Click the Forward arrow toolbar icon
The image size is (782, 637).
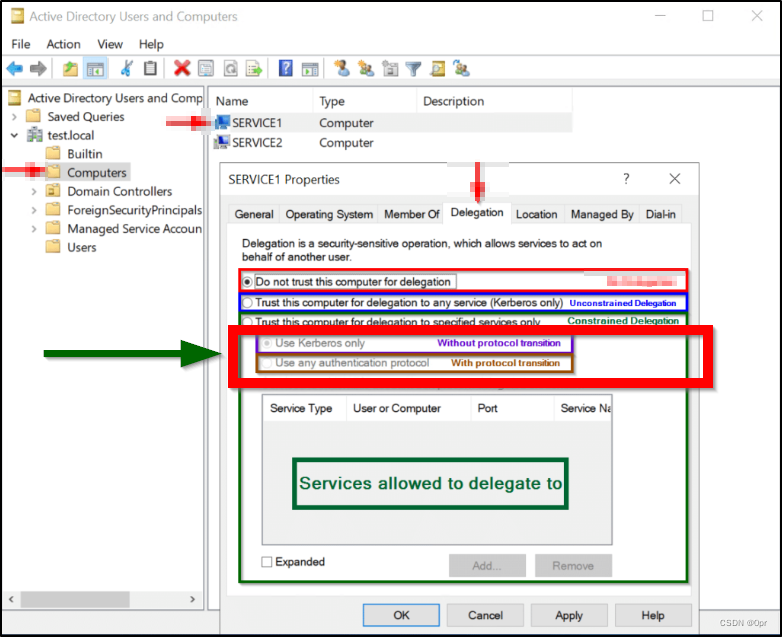[38, 68]
